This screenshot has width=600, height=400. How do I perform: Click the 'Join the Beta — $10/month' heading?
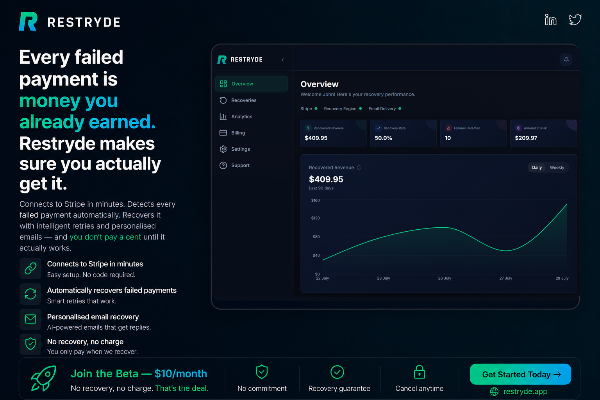point(139,374)
